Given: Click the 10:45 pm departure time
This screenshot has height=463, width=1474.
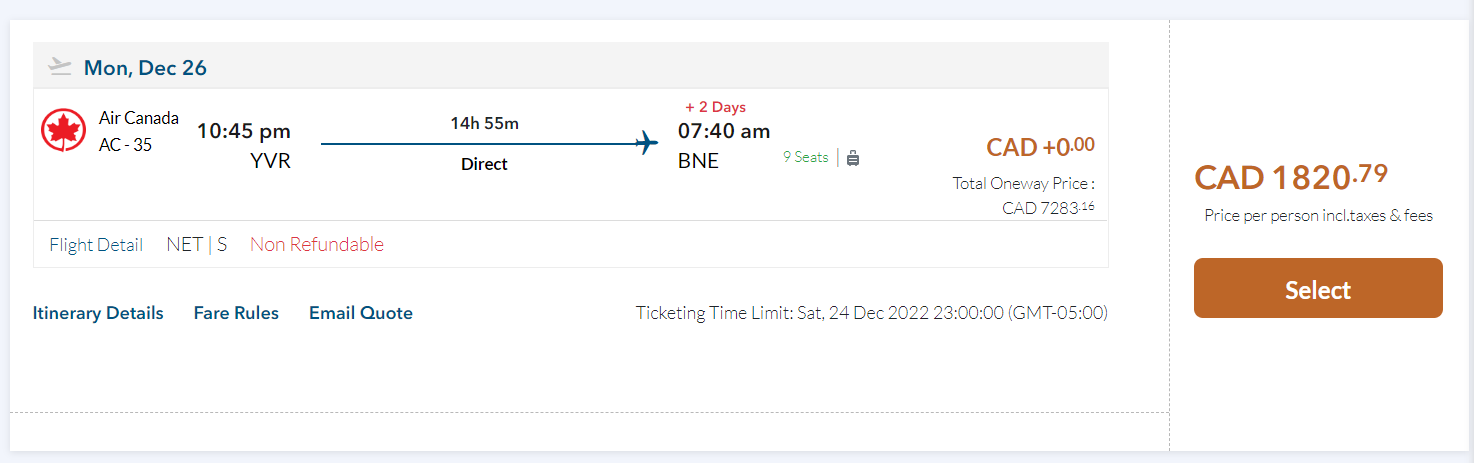Looking at the screenshot, I should click(244, 131).
